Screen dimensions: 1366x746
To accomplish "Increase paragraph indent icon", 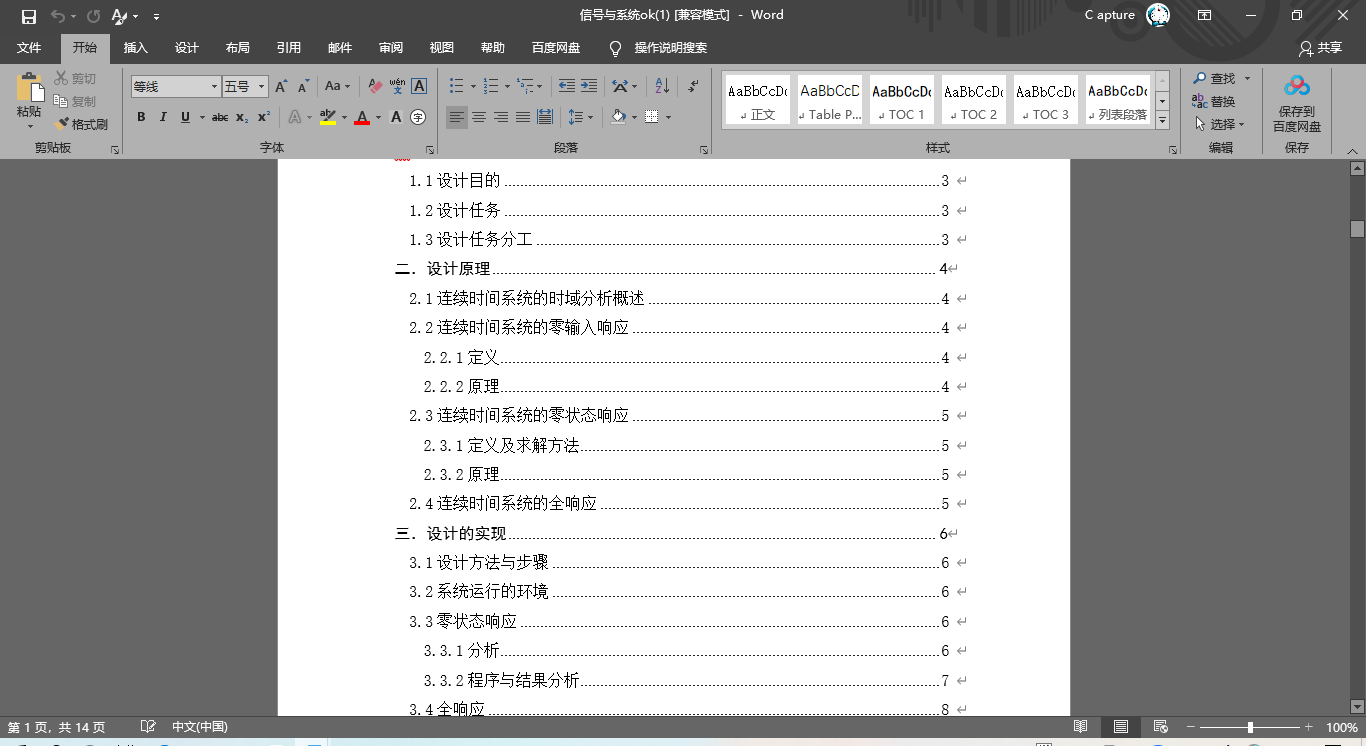I will 589,87.
